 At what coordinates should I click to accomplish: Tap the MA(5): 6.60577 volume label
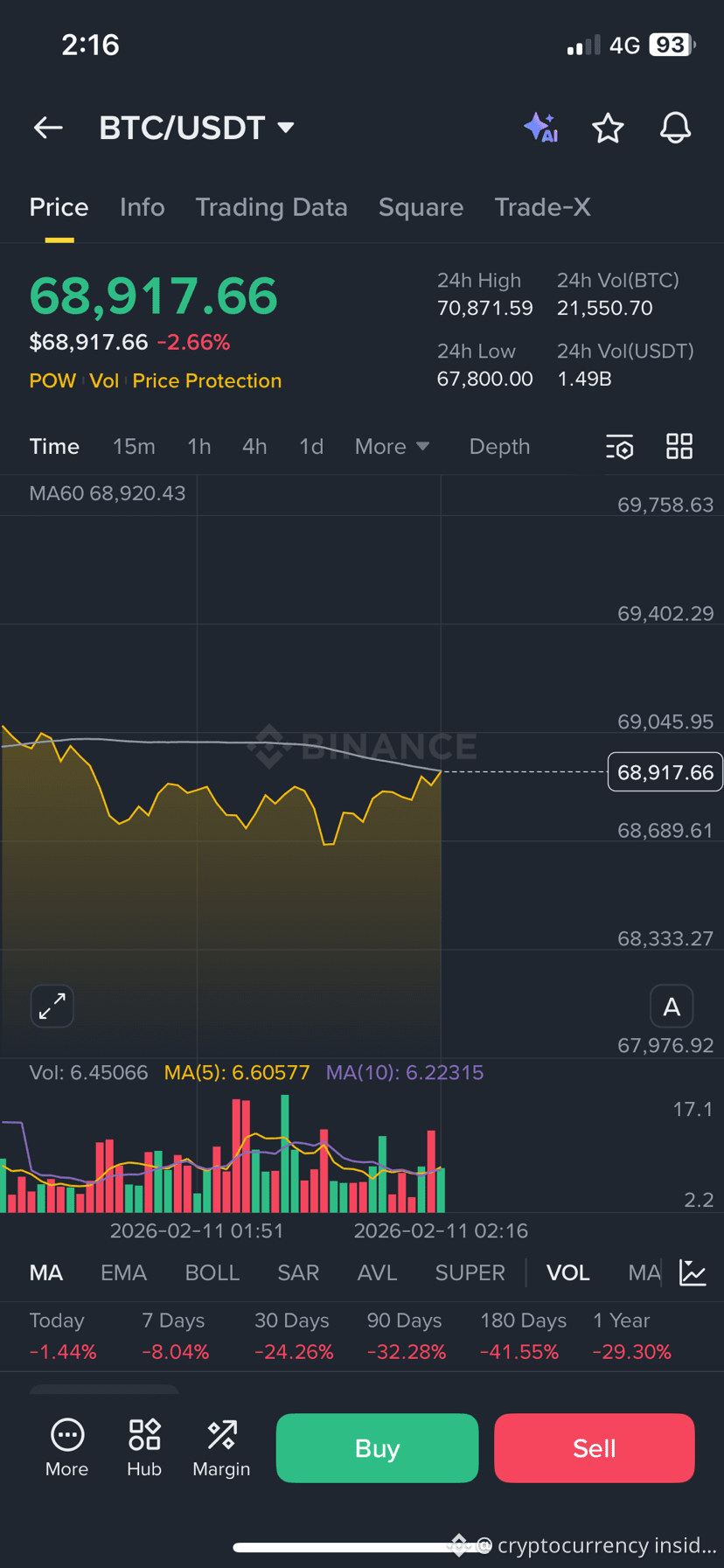[x=237, y=1072]
